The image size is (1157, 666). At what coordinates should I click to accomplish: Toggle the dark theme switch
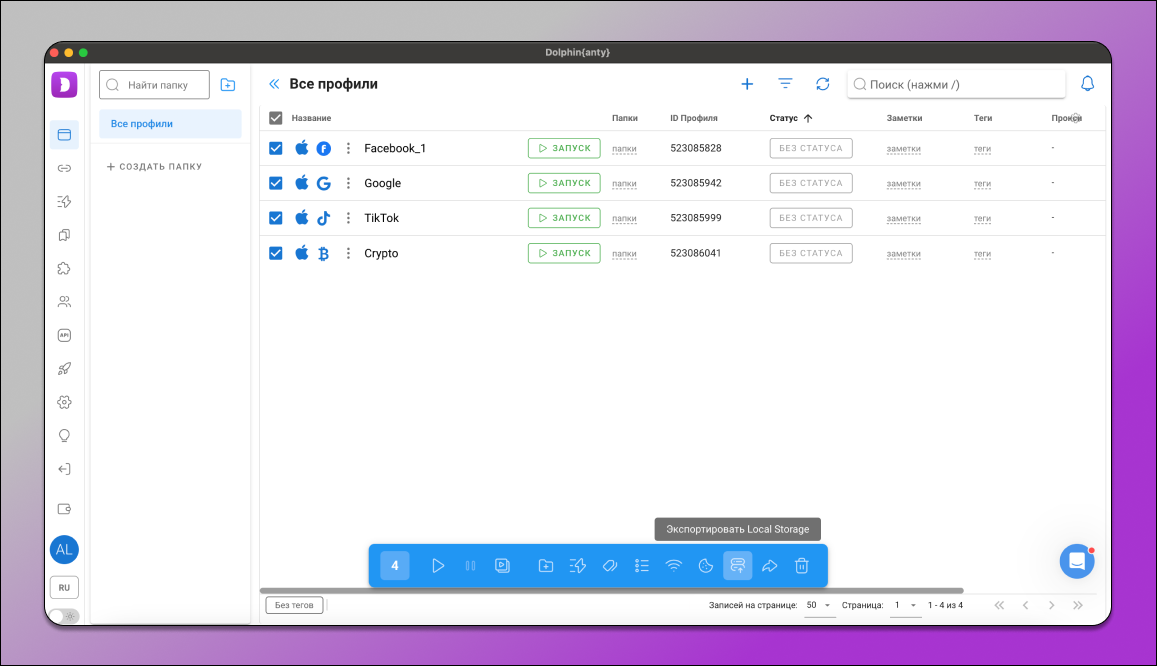coord(63,616)
